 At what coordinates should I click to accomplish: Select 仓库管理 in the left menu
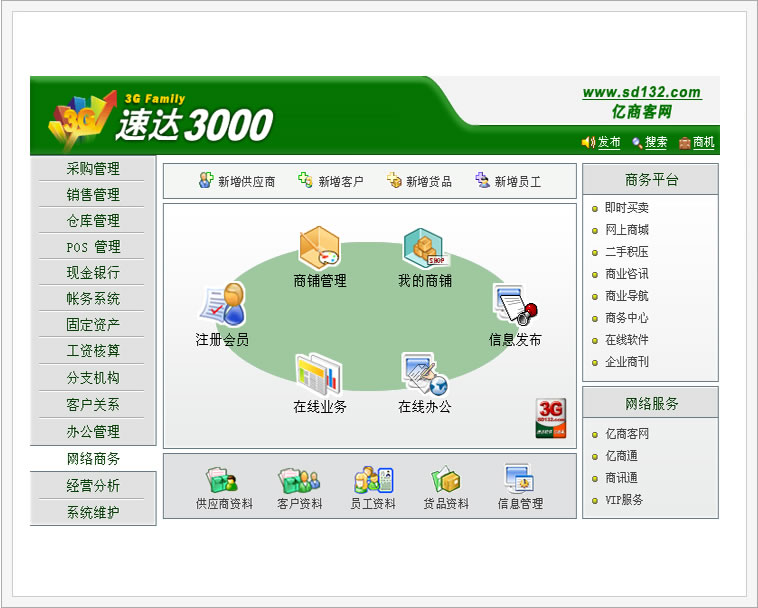[93, 221]
